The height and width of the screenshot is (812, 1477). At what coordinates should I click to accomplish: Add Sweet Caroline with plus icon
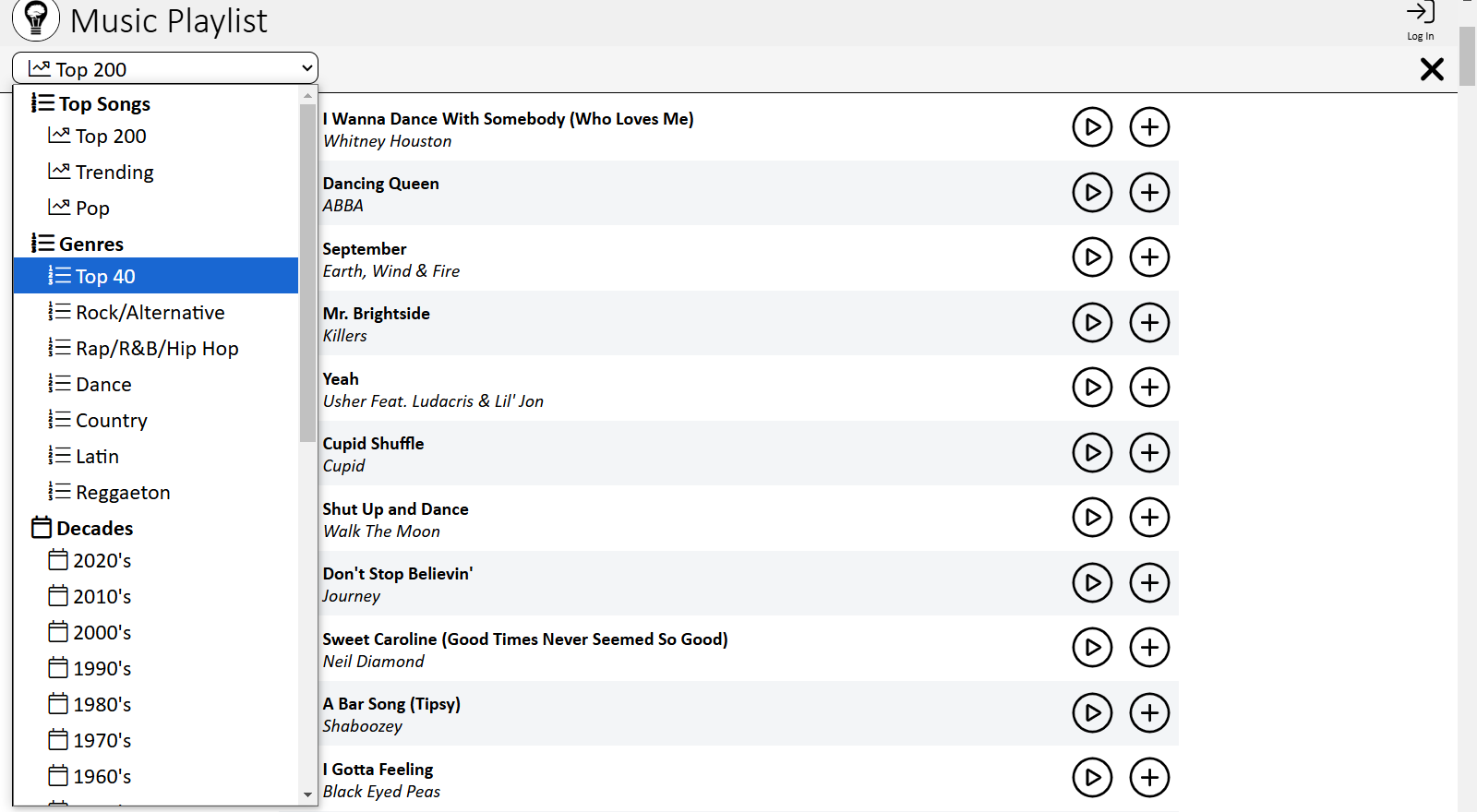click(x=1149, y=648)
